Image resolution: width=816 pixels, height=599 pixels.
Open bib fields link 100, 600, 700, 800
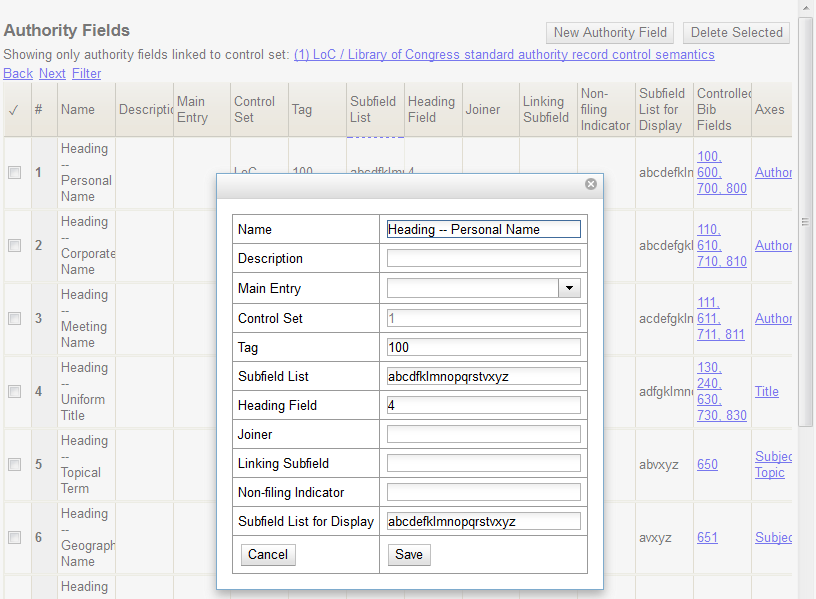722,172
